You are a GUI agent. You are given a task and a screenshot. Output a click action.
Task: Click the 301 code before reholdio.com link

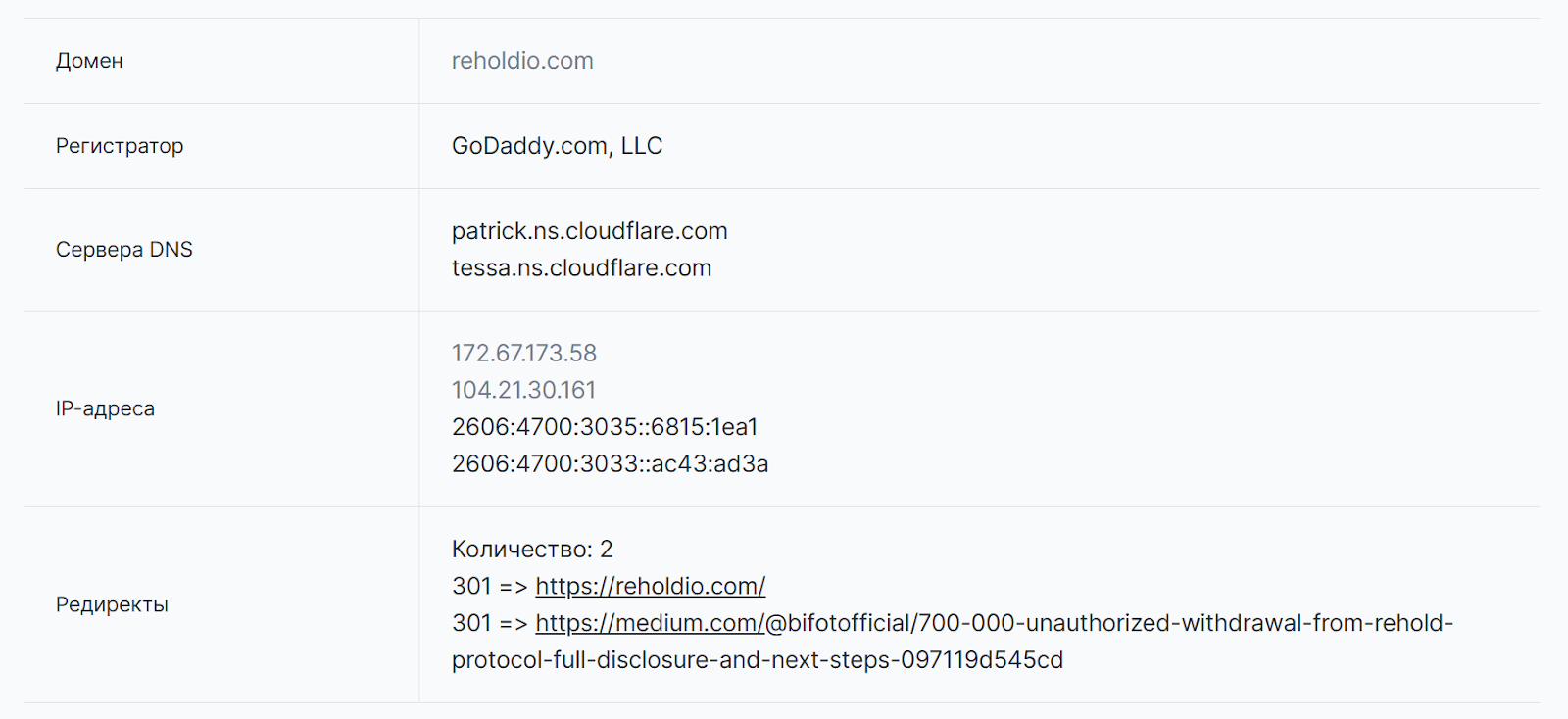click(x=471, y=586)
